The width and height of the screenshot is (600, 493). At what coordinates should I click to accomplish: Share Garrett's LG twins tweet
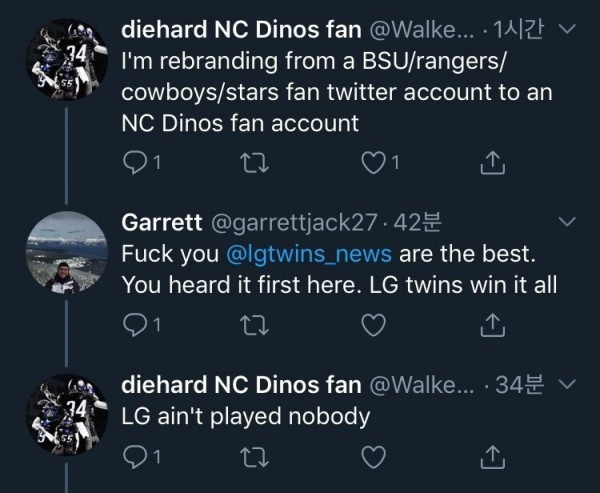pos(493,325)
